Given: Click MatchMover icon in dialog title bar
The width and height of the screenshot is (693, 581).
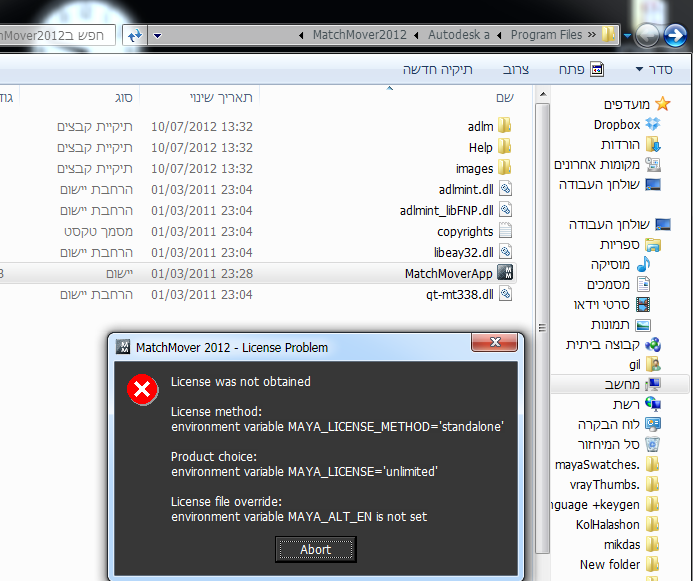Looking at the screenshot, I should pyautogui.click(x=123, y=347).
